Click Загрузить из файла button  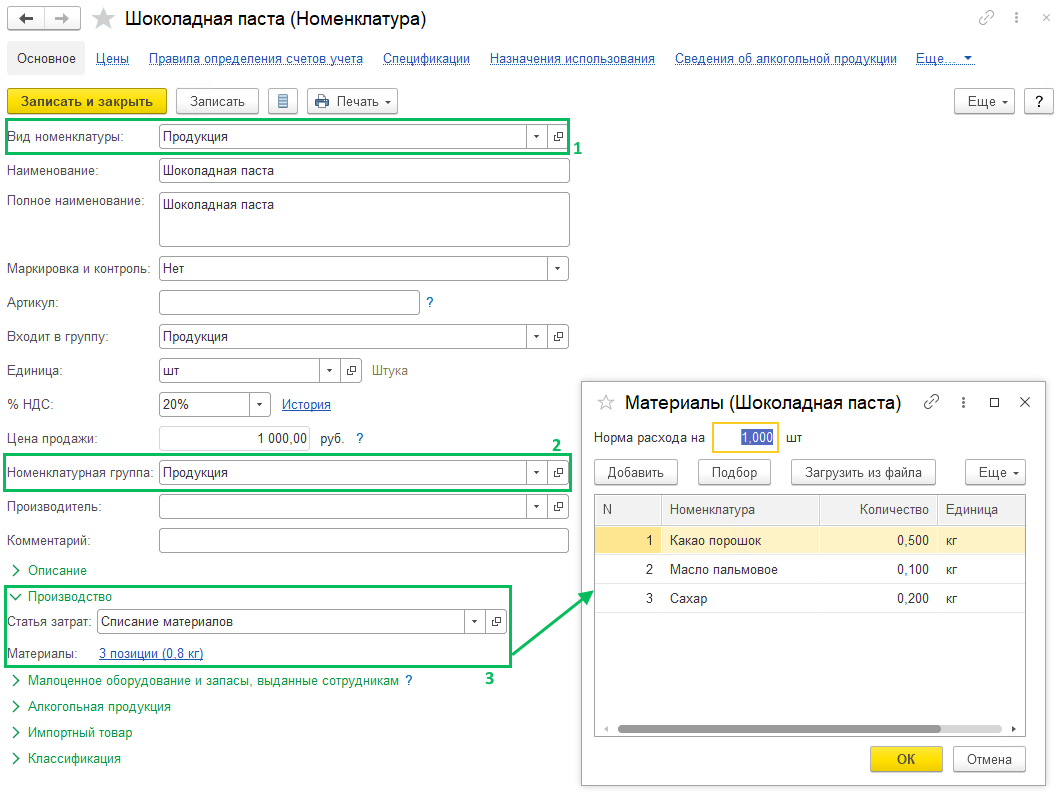coord(863,473)
